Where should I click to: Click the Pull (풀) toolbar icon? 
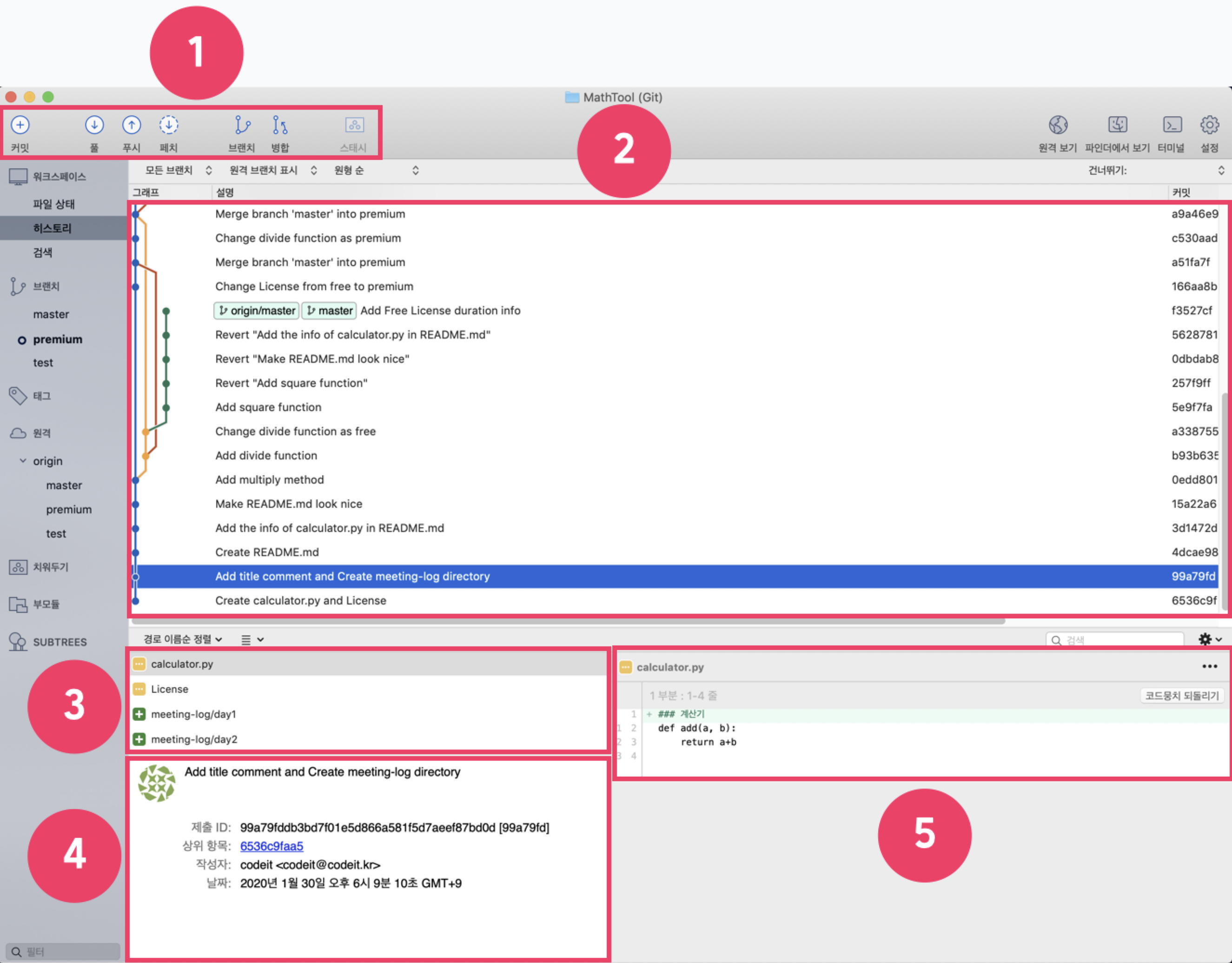[94, 125]
